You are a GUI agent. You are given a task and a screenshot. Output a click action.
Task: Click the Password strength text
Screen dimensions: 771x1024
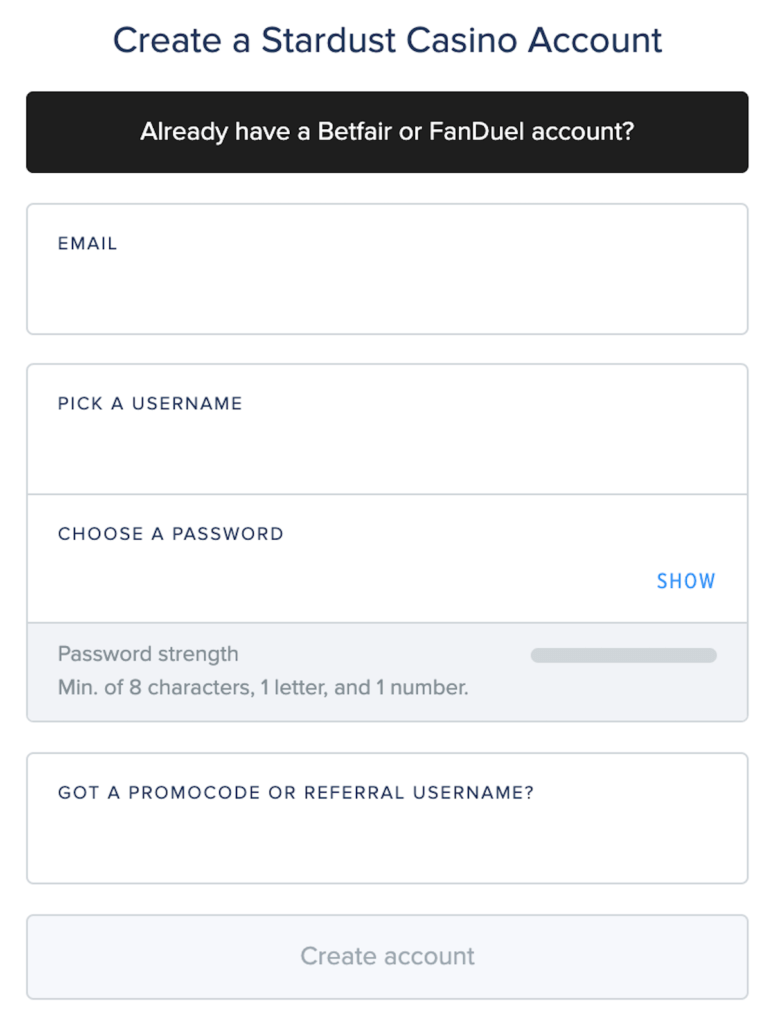tap(148, 655)
